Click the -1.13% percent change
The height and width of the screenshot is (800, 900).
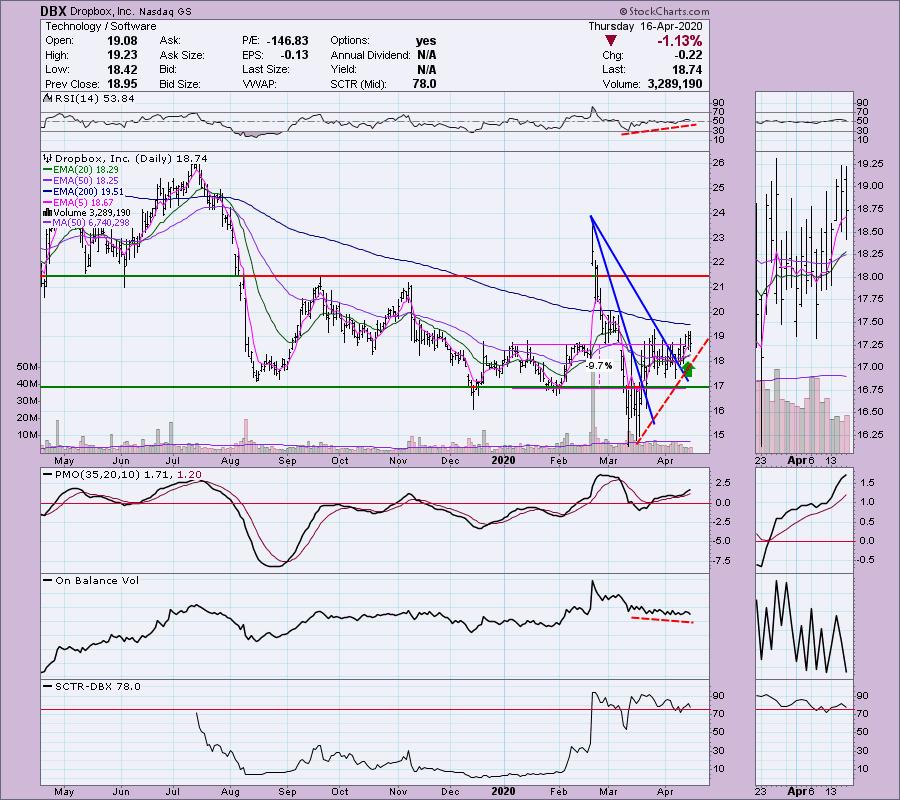coord(679,41)
